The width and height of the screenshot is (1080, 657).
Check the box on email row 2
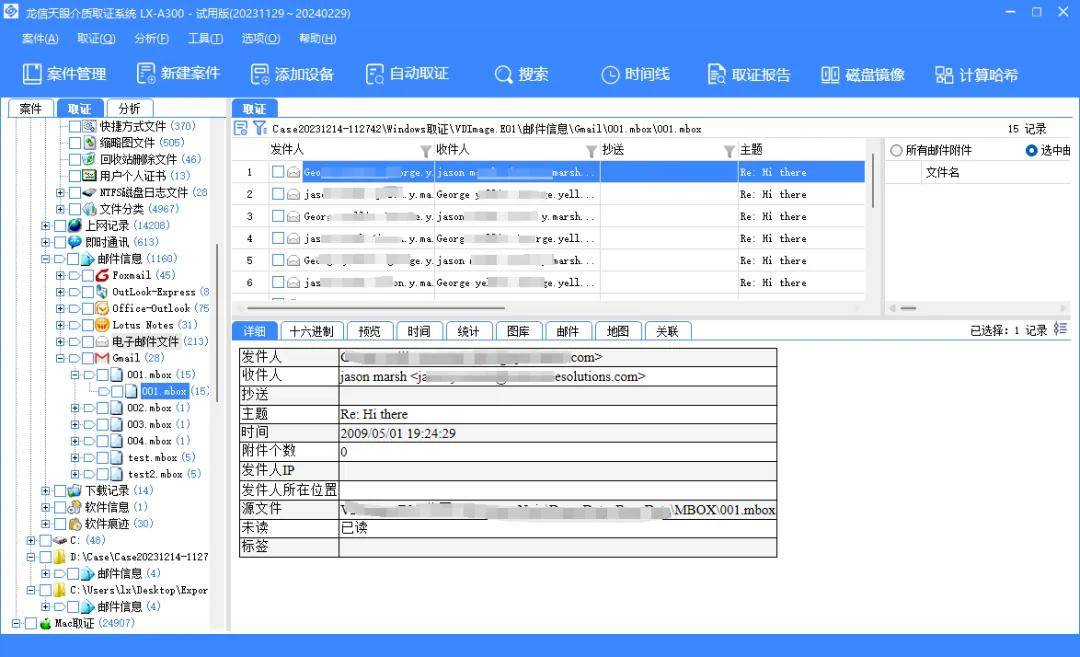(x=278, y=194)
